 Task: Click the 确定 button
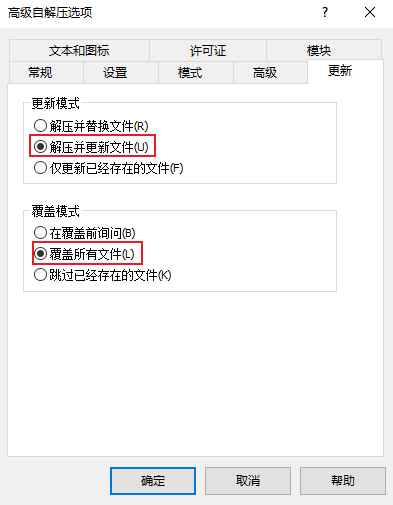click(153, 481)
